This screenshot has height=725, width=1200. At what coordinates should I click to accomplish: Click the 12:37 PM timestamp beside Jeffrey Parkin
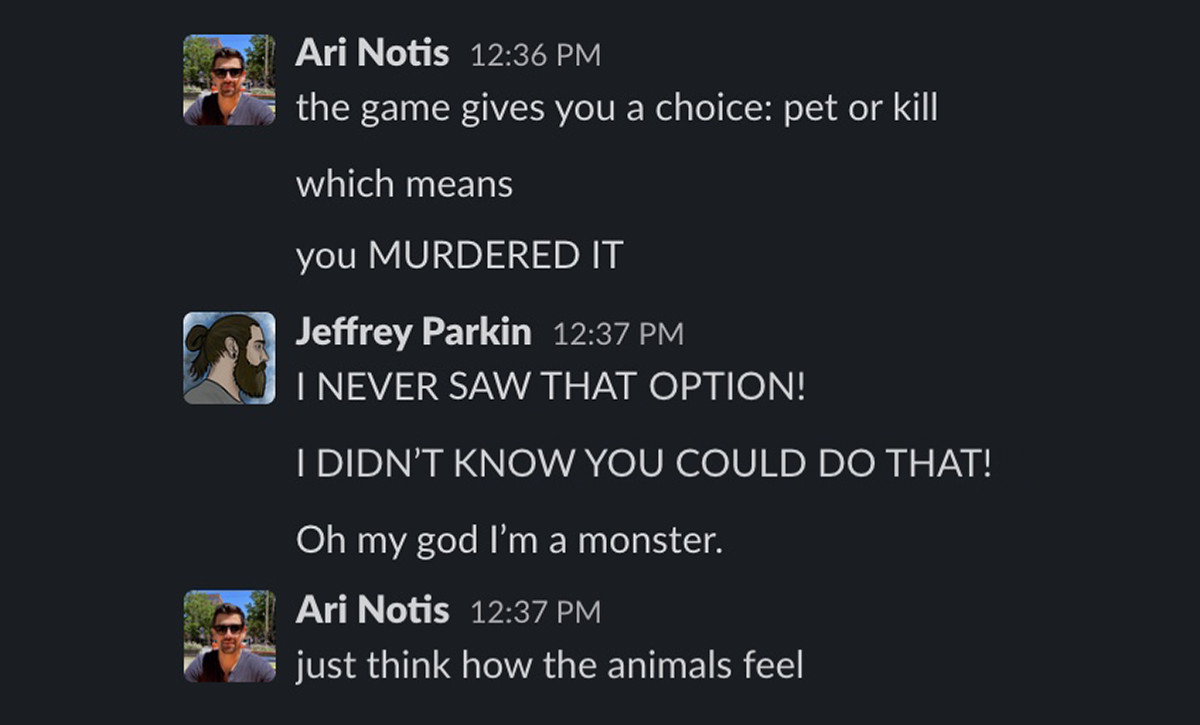[x=618, y=334]
